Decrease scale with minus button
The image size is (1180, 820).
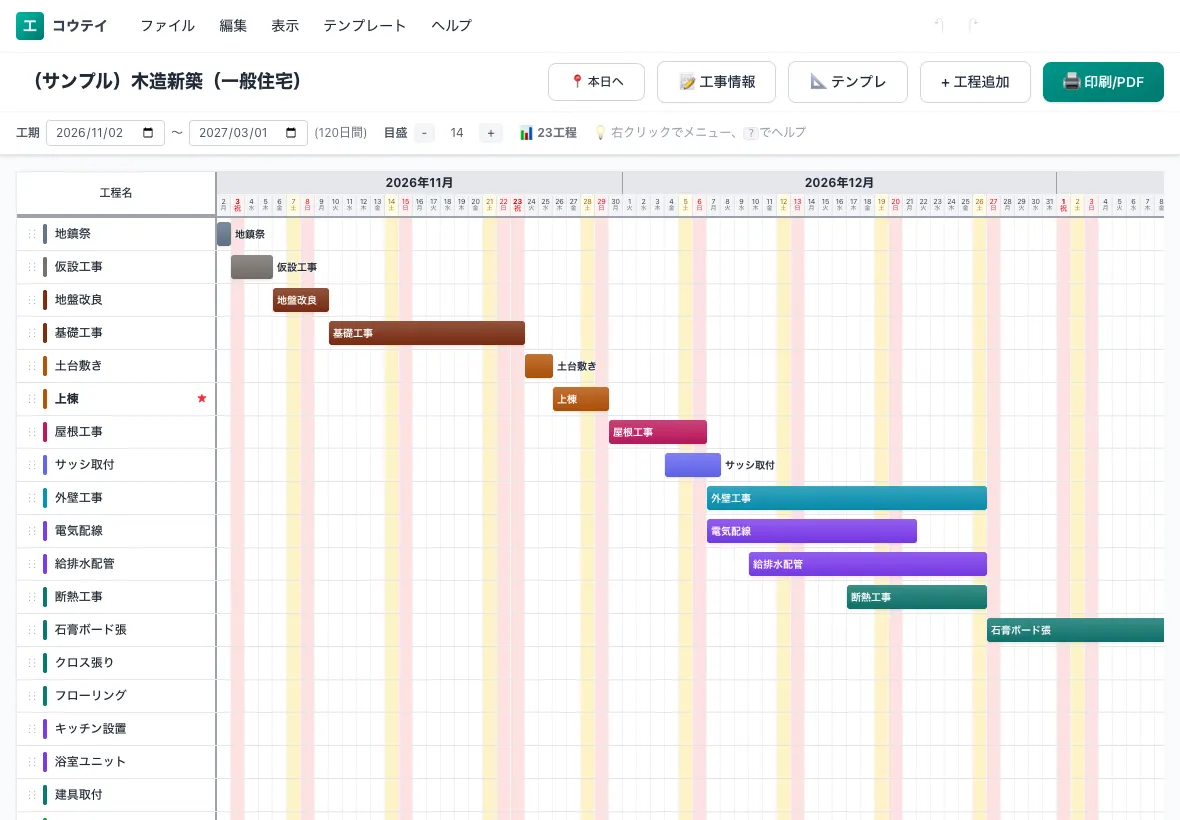(x=424, y=133)
